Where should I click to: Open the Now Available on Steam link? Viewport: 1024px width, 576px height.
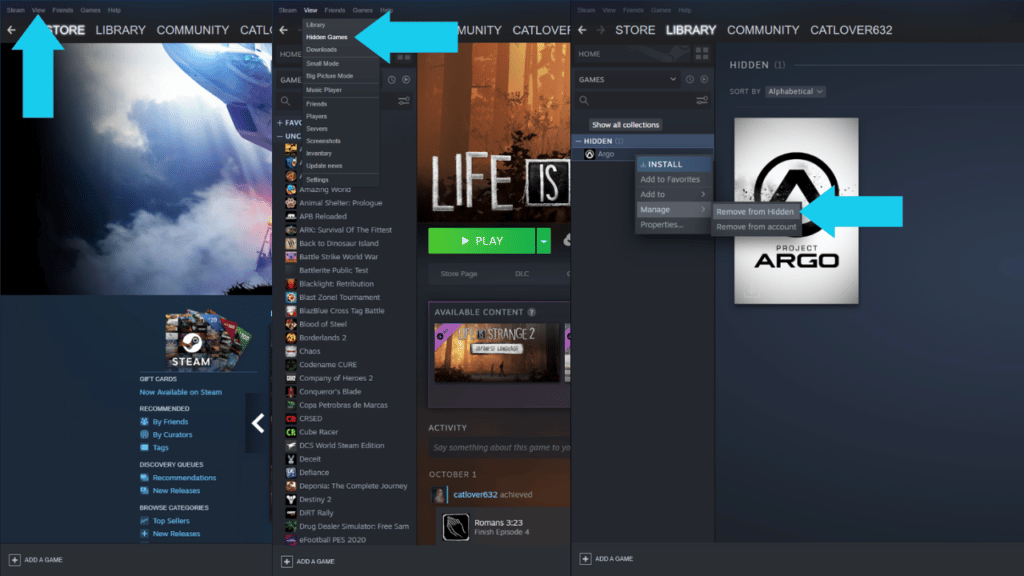coord(180,392)
